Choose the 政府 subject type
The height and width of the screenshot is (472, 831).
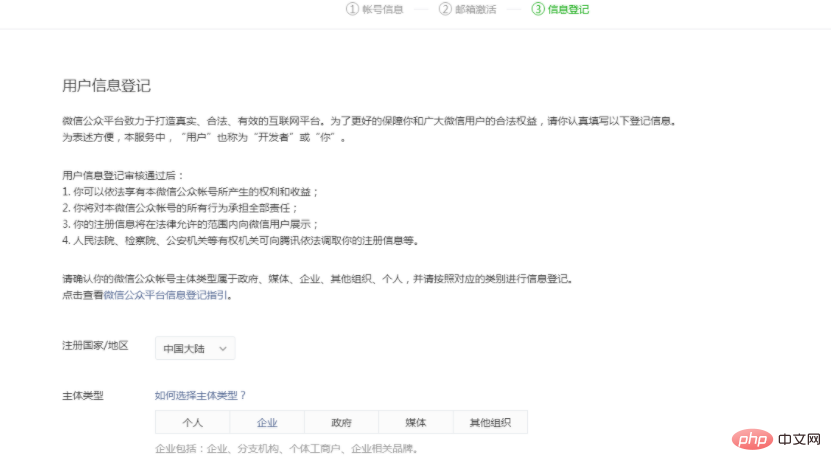341,422
